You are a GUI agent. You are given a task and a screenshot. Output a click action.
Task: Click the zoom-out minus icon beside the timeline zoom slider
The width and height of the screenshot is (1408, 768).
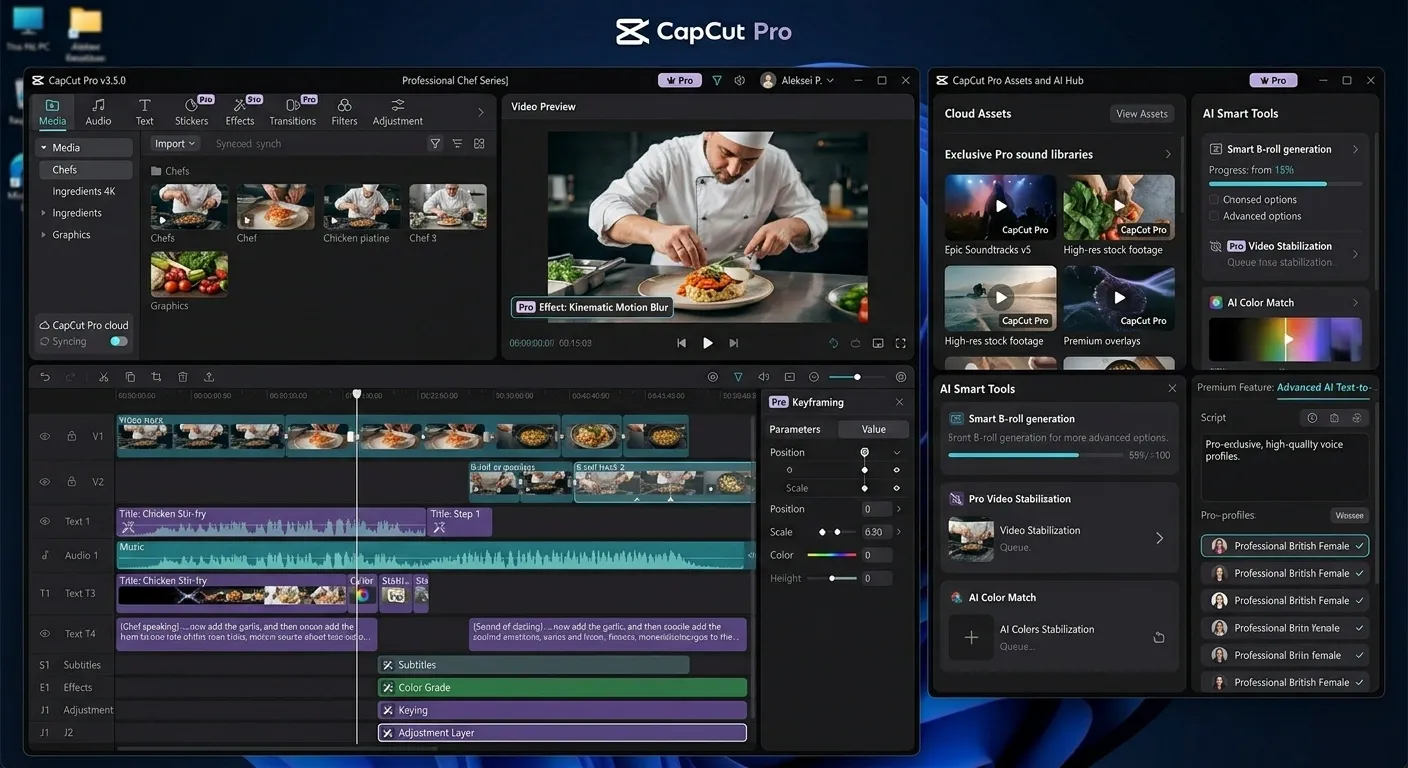click(x=814, y=377)
